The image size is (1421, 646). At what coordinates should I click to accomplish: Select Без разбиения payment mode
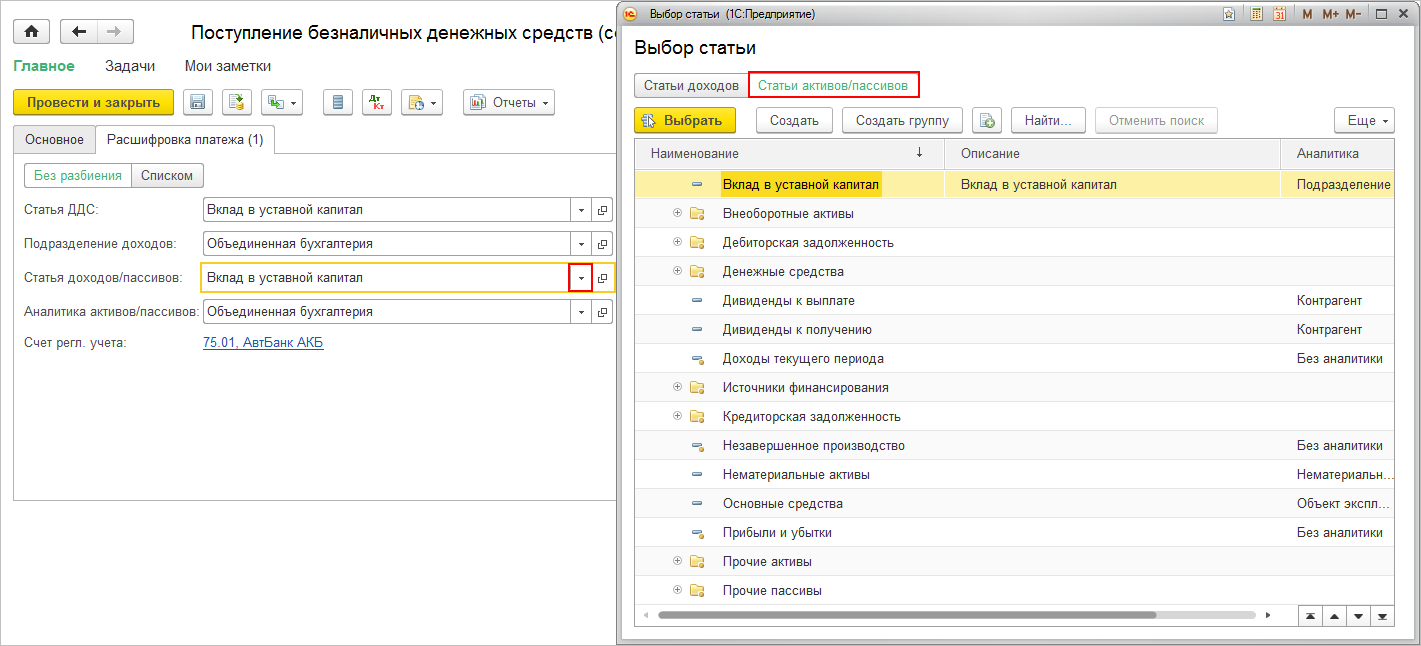tap(77, 176)
